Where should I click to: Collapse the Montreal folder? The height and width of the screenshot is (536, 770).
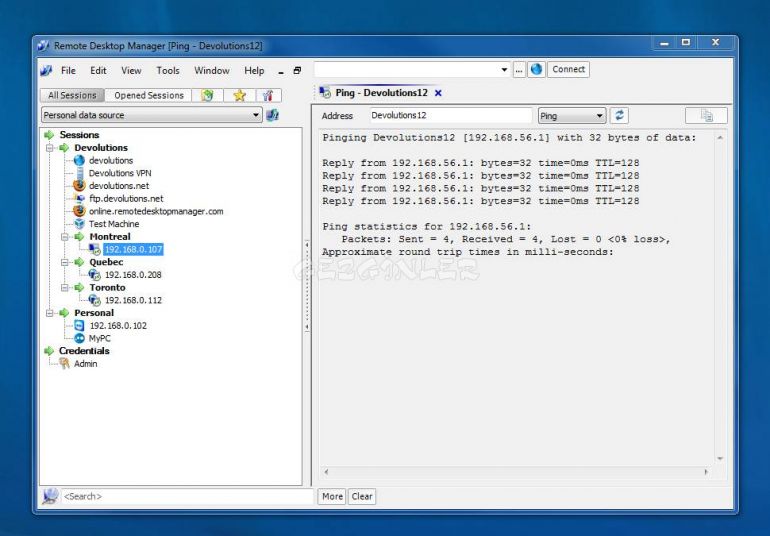pyautogui.click(x=65, y=237)
